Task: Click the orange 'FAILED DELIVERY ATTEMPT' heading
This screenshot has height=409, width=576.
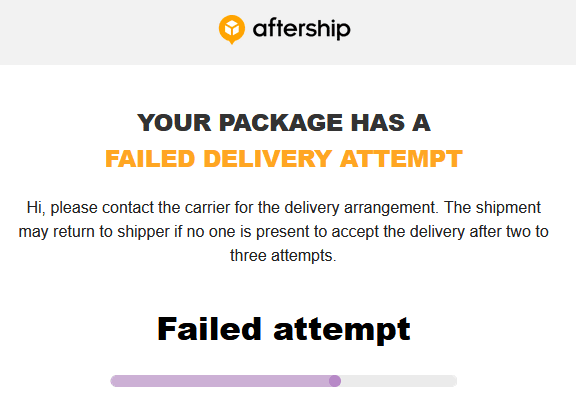Action: (x=284, y=159)
